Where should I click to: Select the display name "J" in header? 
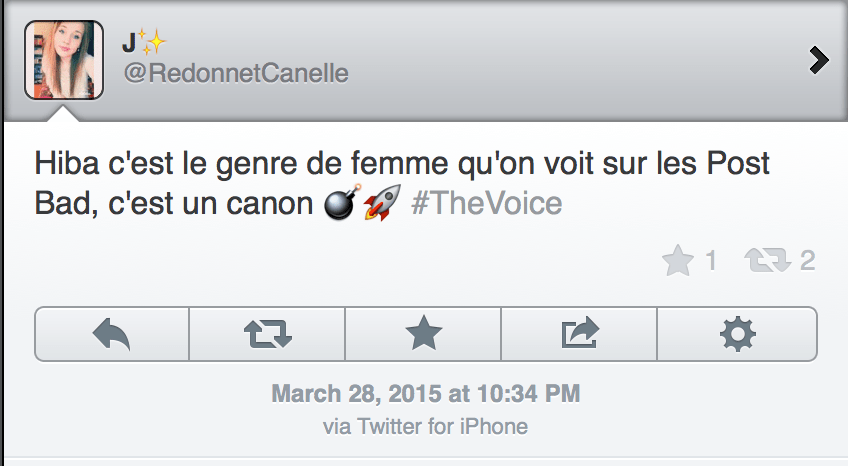[129, 43]
